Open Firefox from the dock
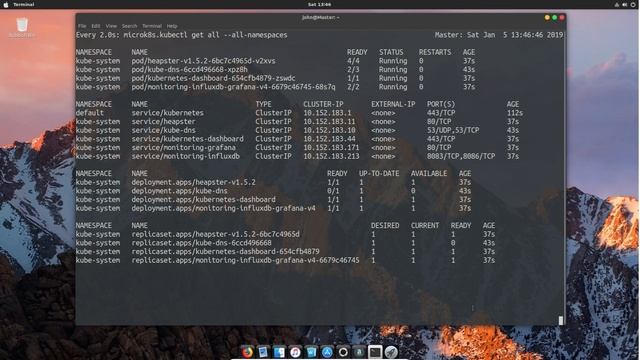 (x=247, y=352)
